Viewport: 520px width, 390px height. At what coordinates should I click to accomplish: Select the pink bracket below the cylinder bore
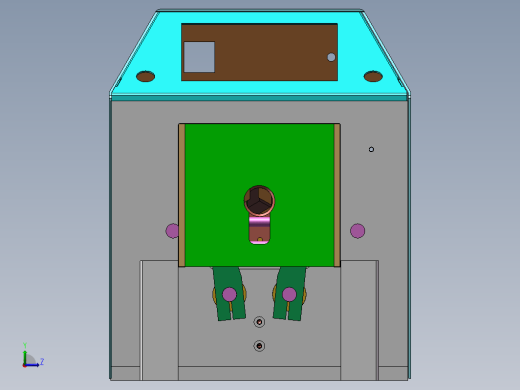point(259,230)
